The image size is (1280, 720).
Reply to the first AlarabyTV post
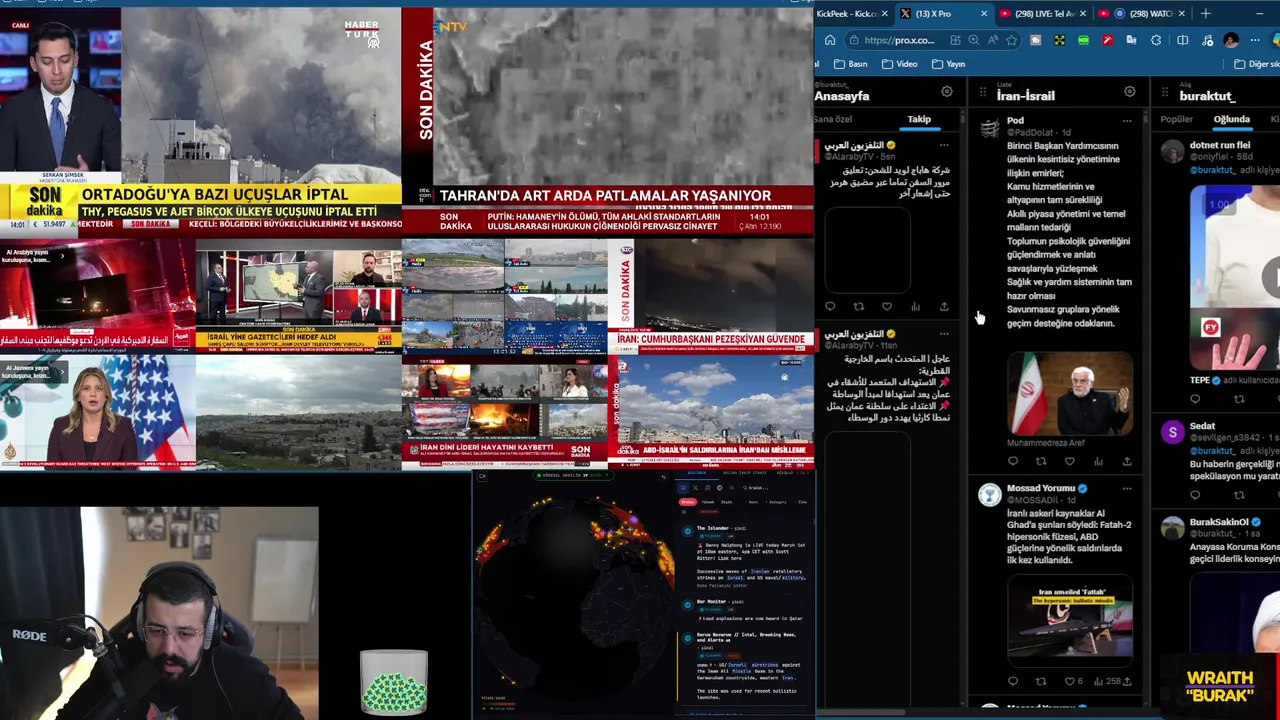click(829, 306)
